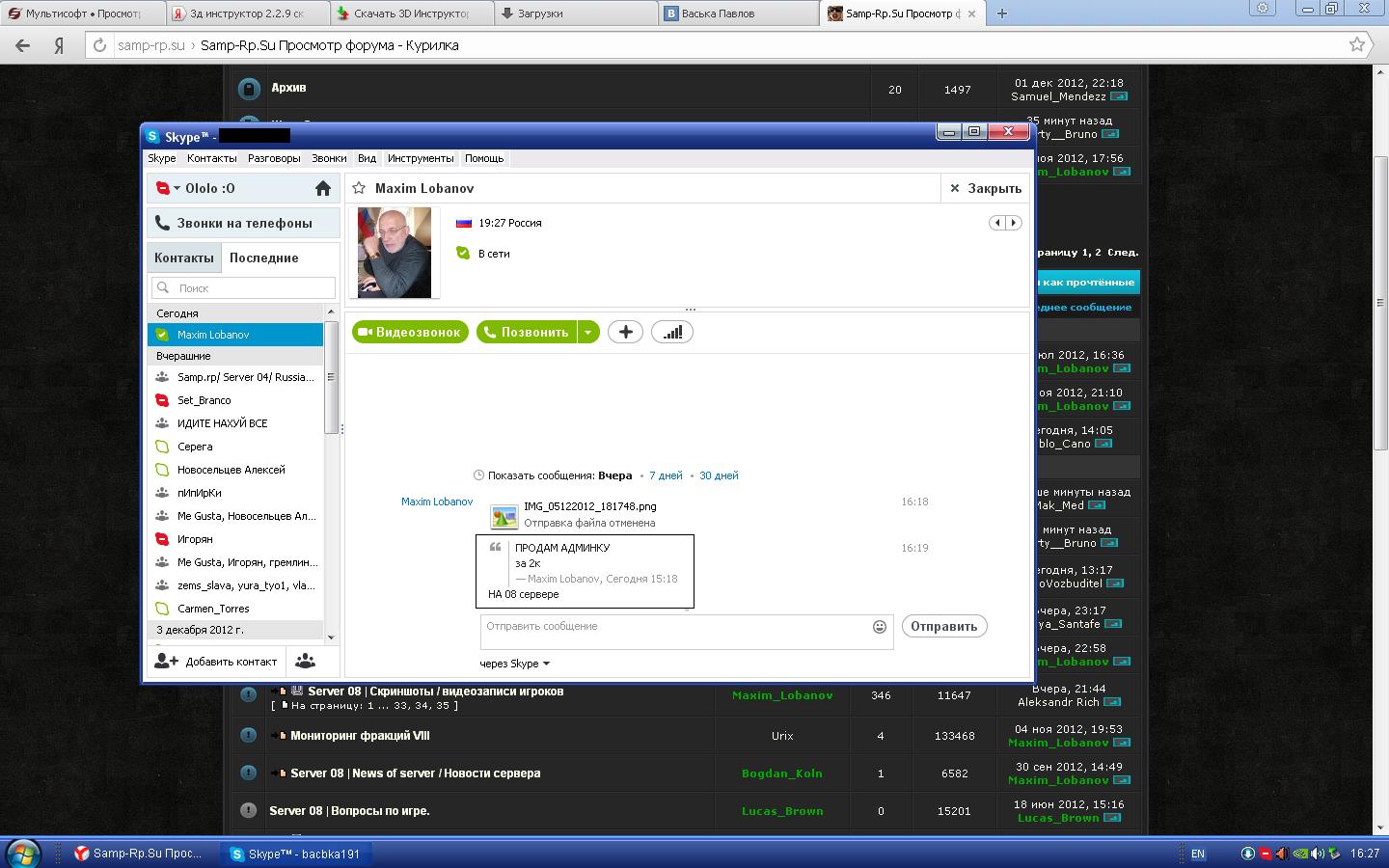Viewport: 1389px width, 868px height.
Task: Close the Samp-Rp.Su browser tab
Action: tap(972, 14)
